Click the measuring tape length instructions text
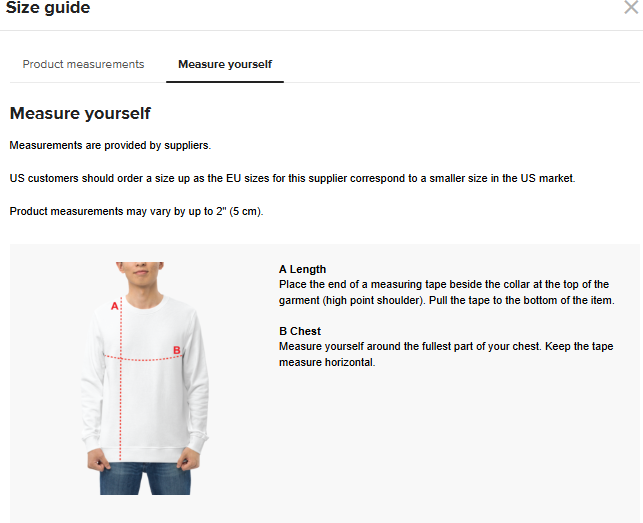 (447, 292)
